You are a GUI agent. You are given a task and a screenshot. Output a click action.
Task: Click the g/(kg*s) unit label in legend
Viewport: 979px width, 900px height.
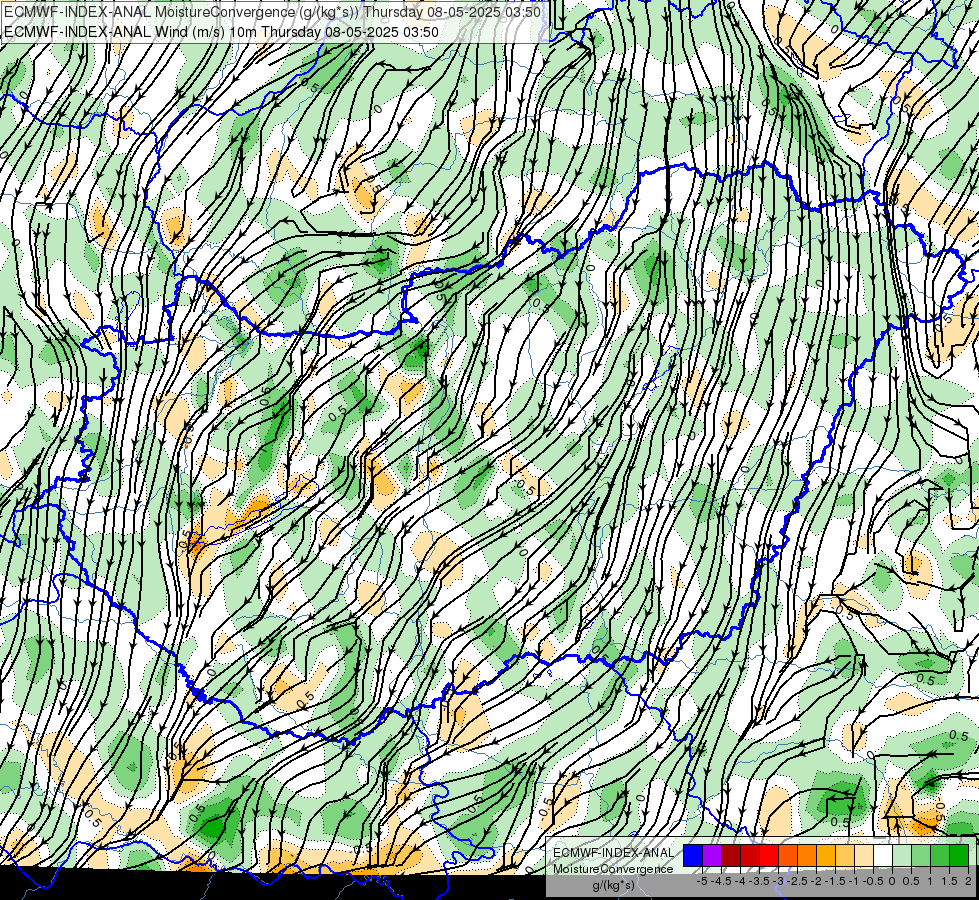[613, 886]
